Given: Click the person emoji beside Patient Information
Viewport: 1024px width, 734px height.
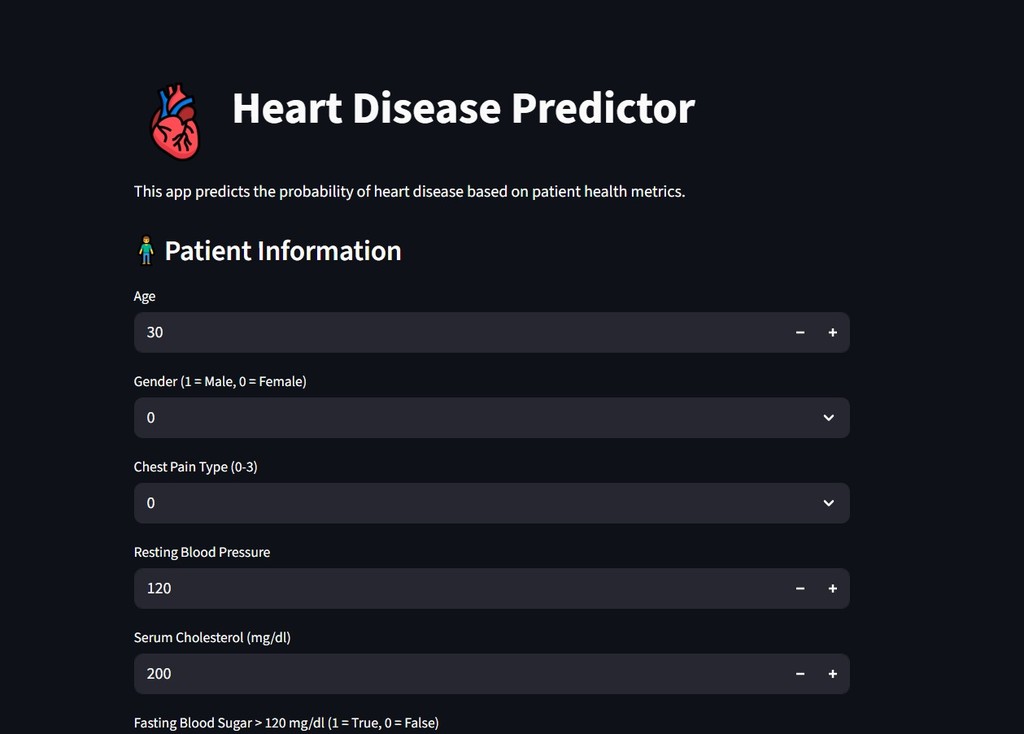Looking at the screenshot, I should [146, 250].
